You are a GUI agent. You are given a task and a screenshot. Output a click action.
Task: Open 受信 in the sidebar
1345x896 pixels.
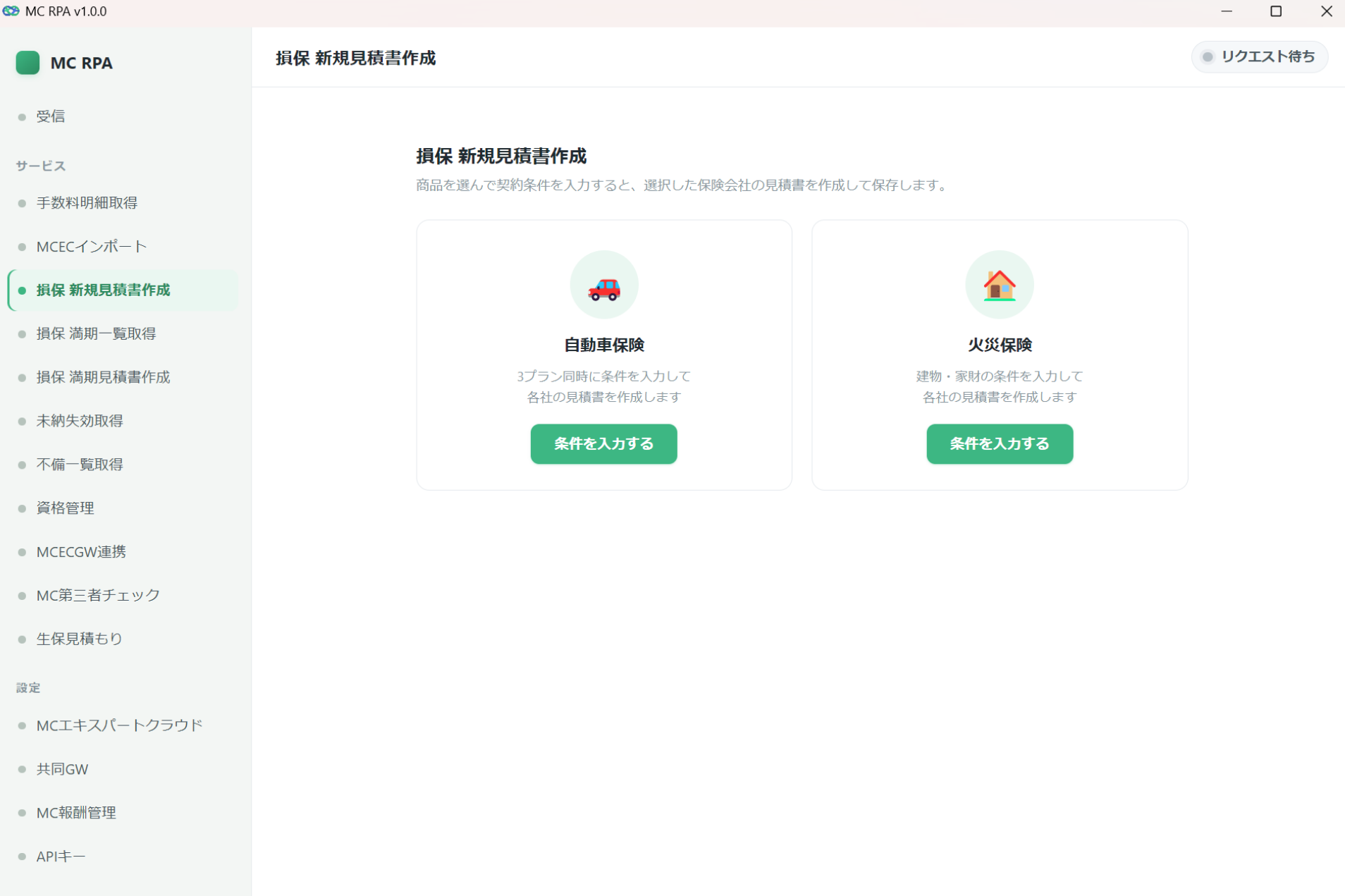[123, 116]
